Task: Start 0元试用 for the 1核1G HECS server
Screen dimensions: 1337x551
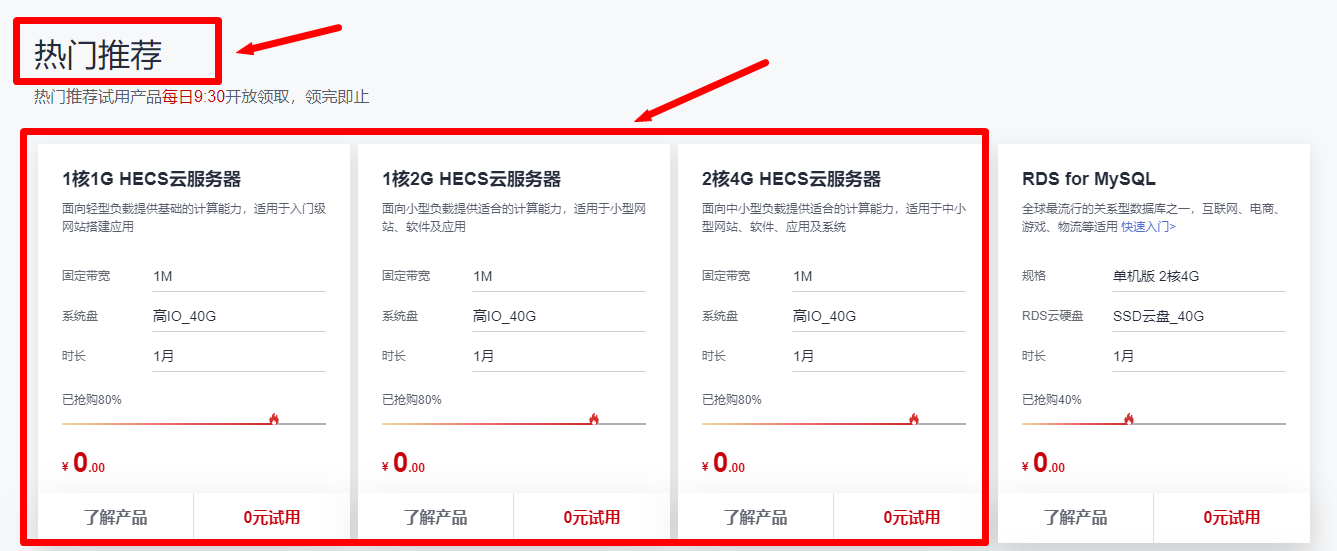Action: (272, 517)
